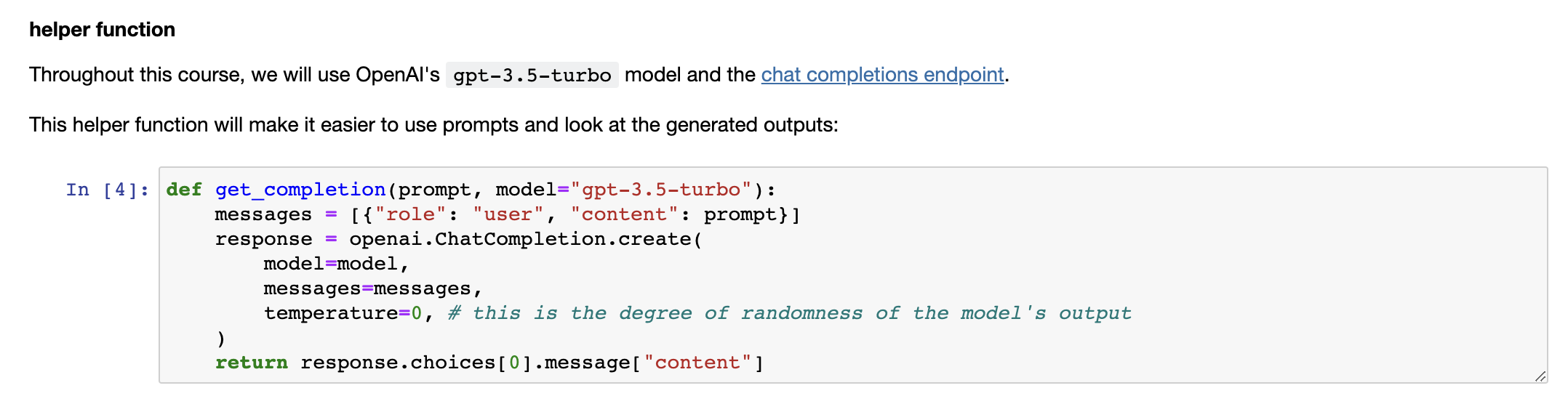
Task: Click the return keyword in the code
Action: pyautogui.click(x=252, y=363)
